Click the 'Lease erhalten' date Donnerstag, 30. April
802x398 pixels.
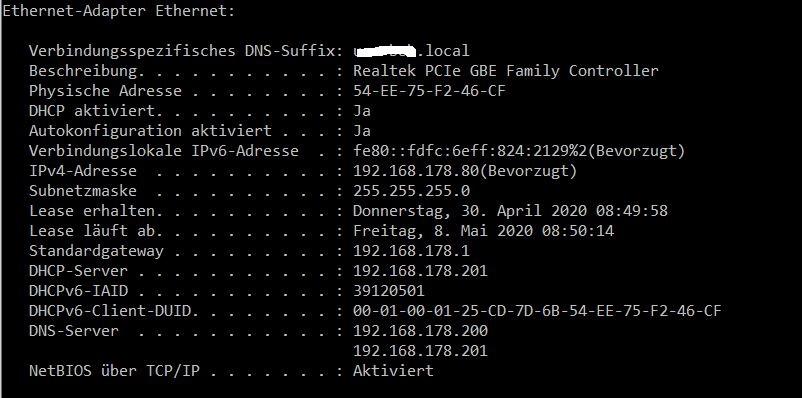(510, 211)
